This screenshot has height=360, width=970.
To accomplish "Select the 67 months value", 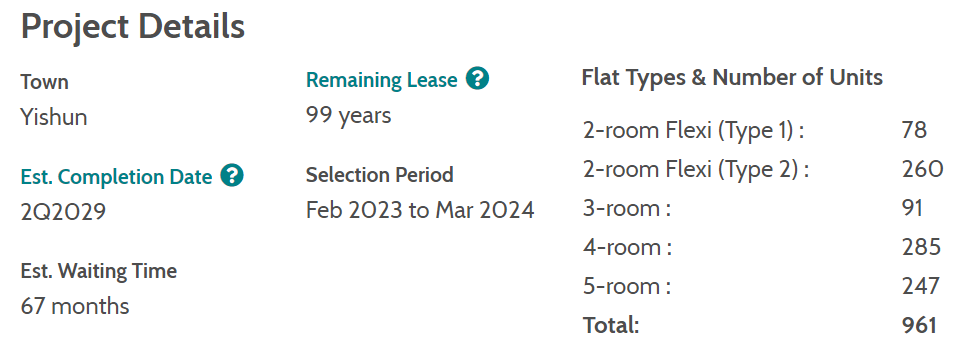I will pyautogui.click(x=75, y=306).
